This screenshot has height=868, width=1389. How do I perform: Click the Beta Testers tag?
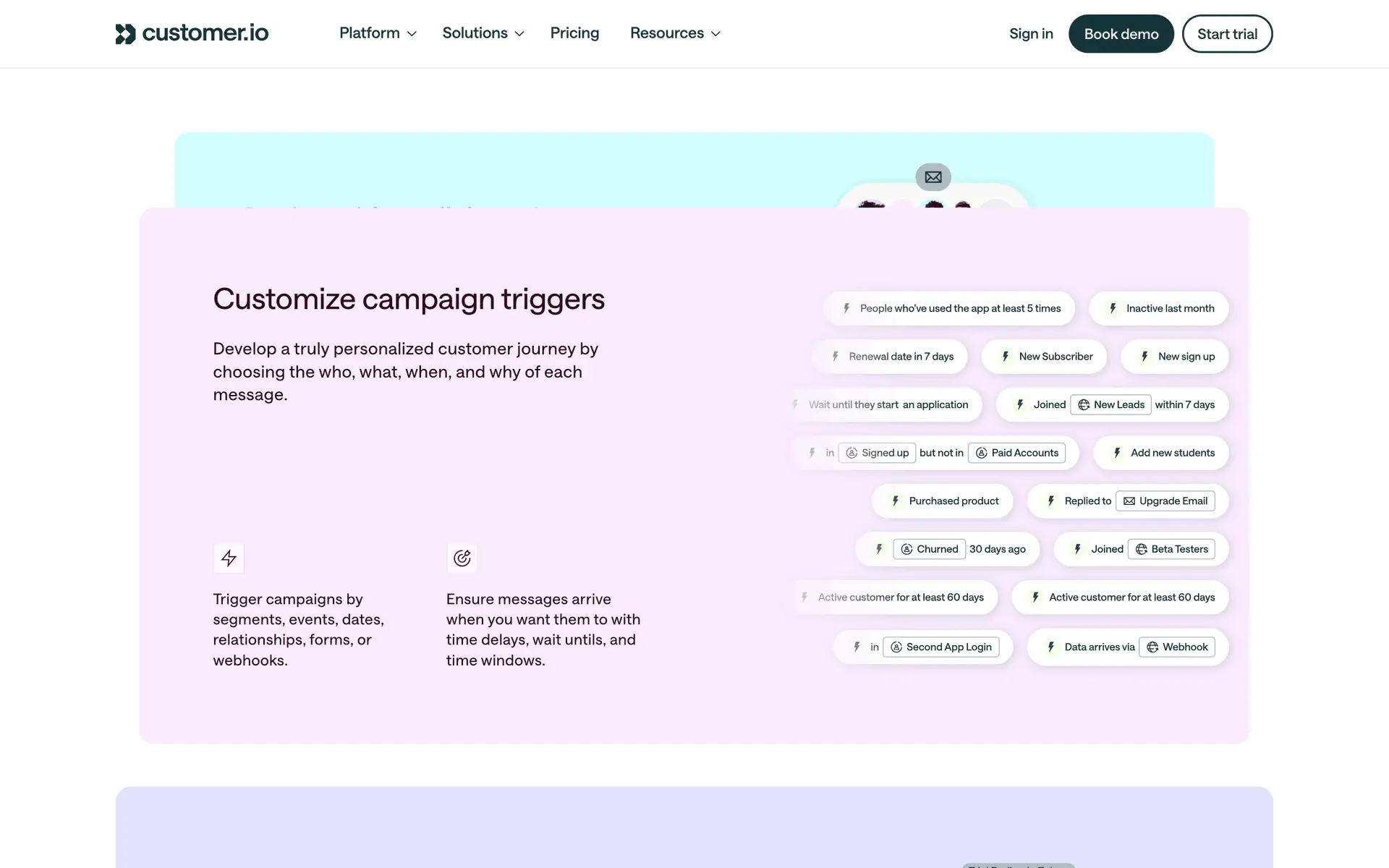1171,550
